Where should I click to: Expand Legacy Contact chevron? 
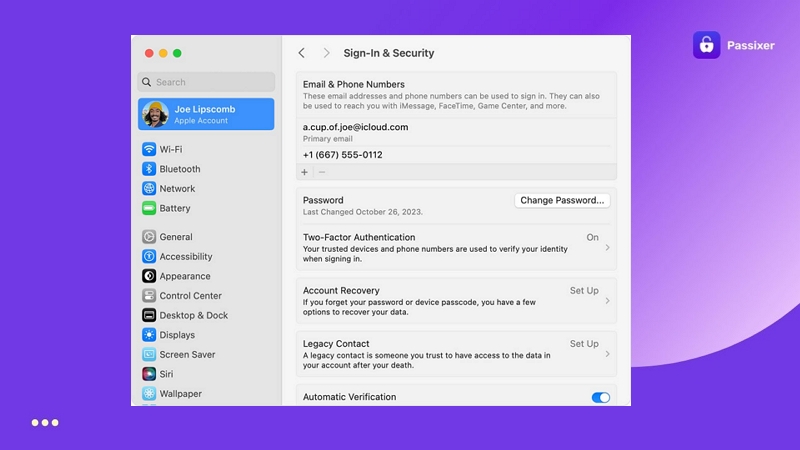607,354
